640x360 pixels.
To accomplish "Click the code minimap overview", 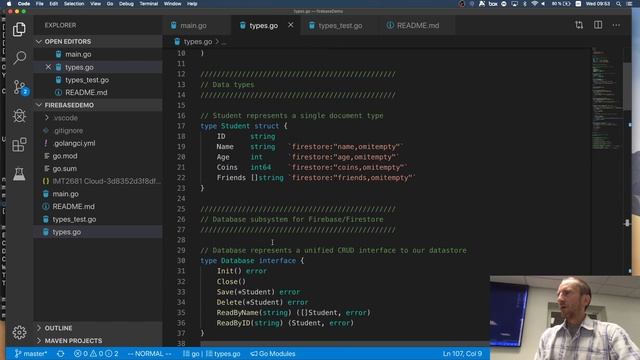I will click(607, 99).
